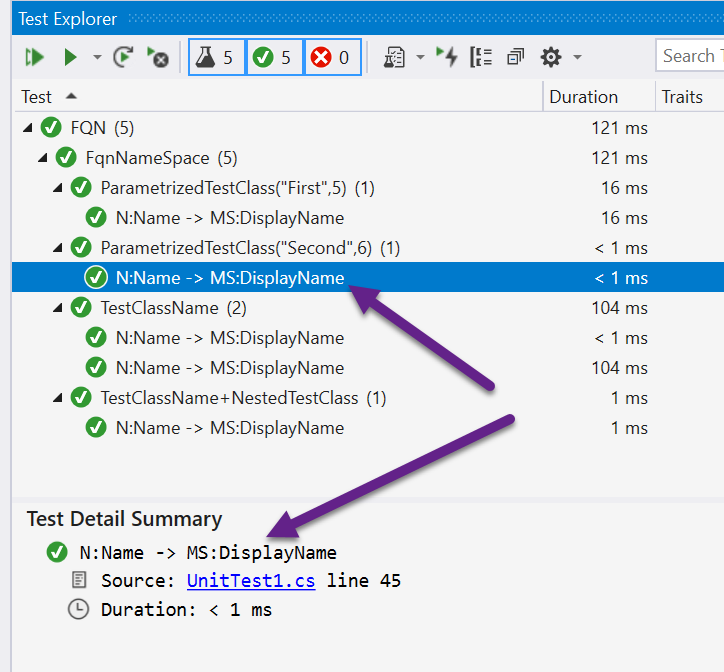Screen dimensions: 724x672
Task: Select the FQN (5) tree row
Action: [368, 128]
